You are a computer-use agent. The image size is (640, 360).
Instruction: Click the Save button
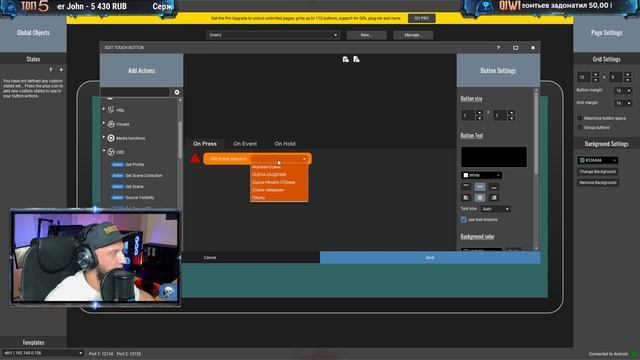430,258
